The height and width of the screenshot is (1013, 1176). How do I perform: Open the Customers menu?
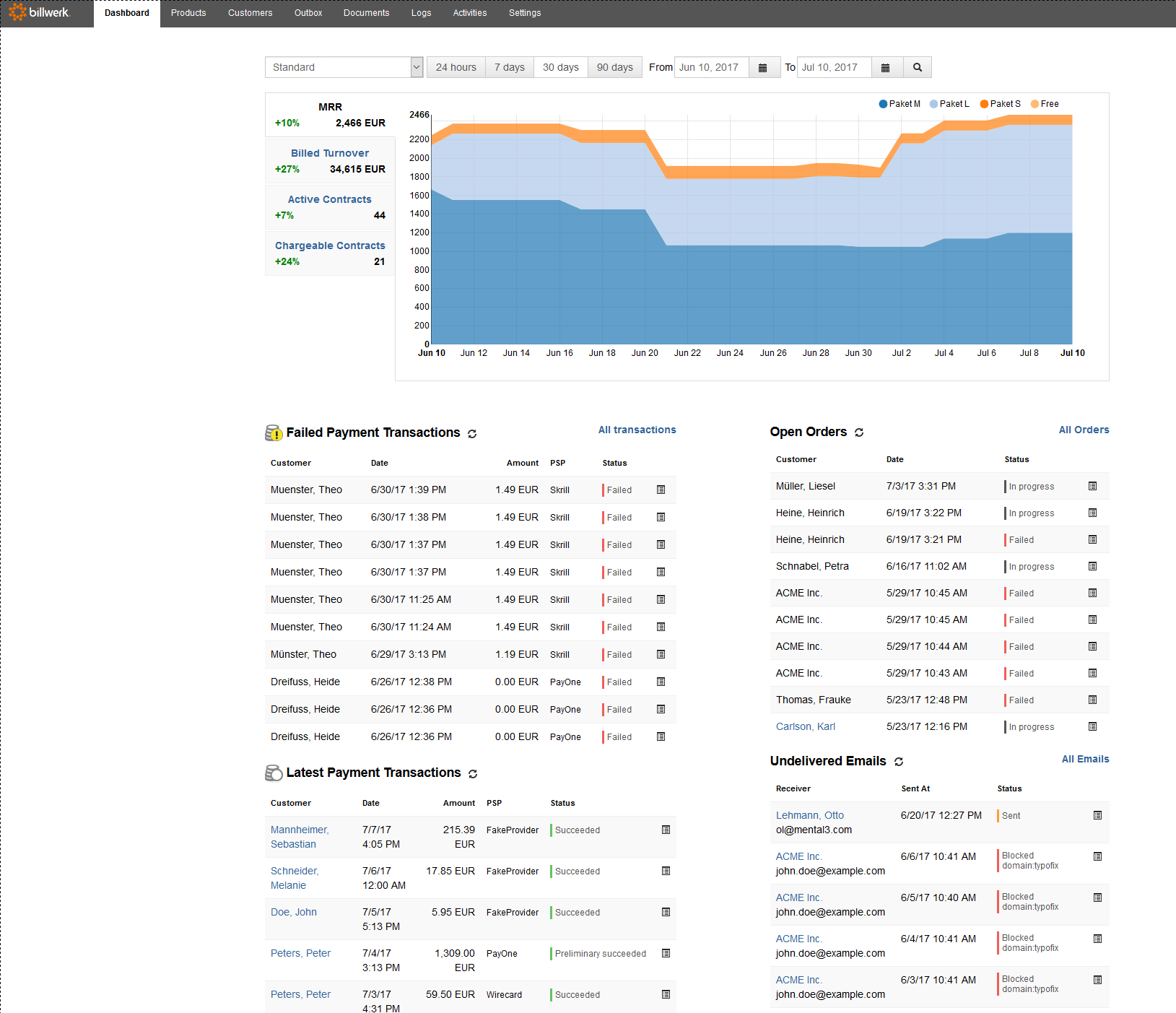pyautogui.click(x=251, y=13)
